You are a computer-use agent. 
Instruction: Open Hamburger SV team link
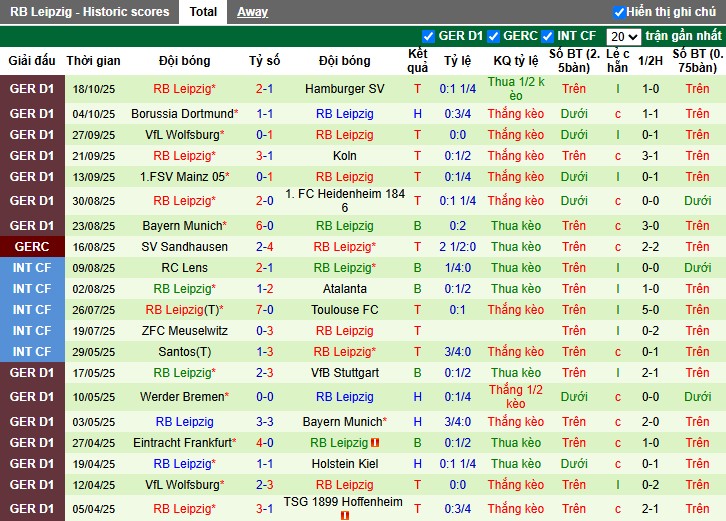pyautogui.click(x=344, y=88)
